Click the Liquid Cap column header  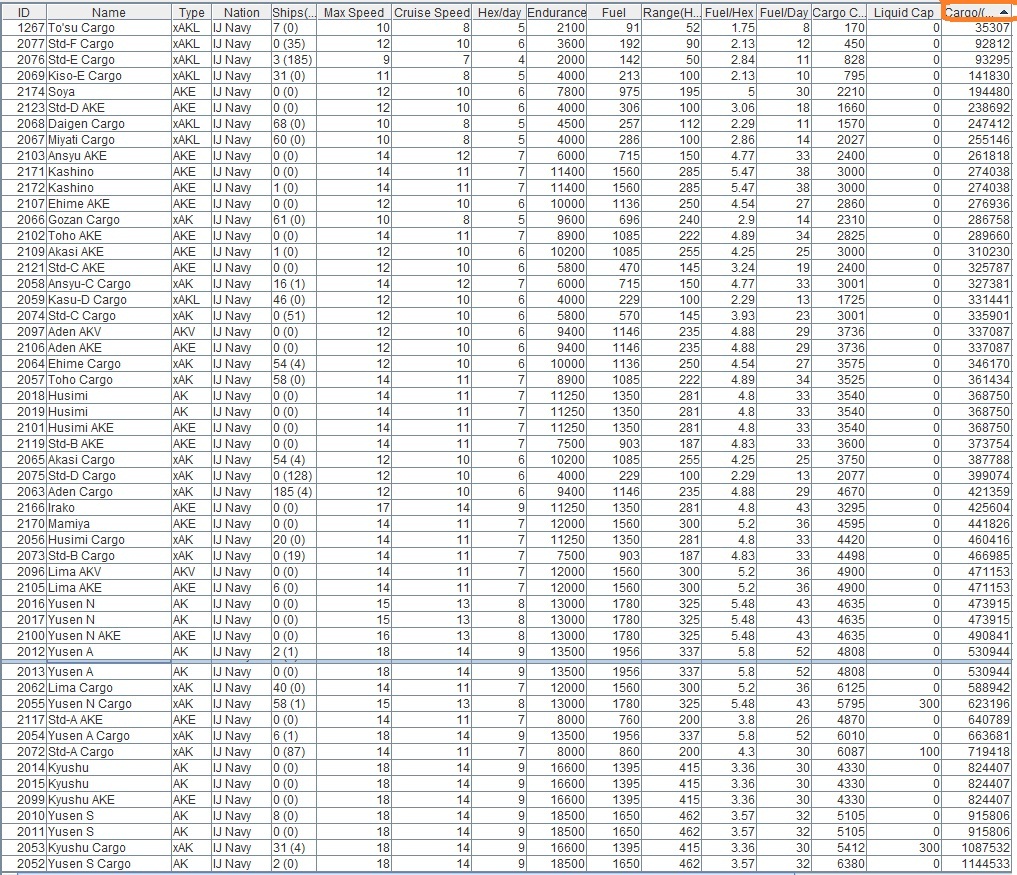click(x=903, y=12)
